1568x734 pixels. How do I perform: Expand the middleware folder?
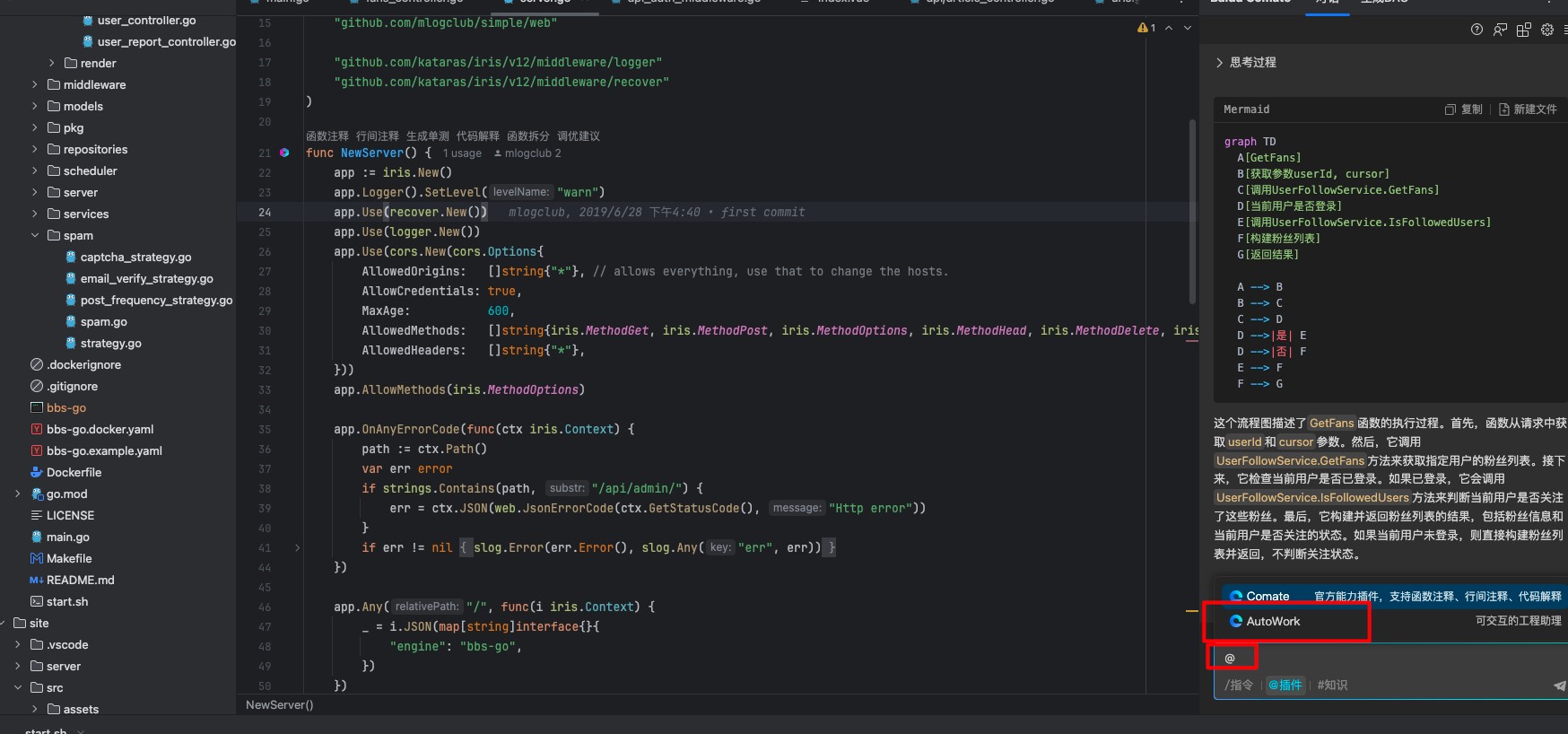[35, 84]
